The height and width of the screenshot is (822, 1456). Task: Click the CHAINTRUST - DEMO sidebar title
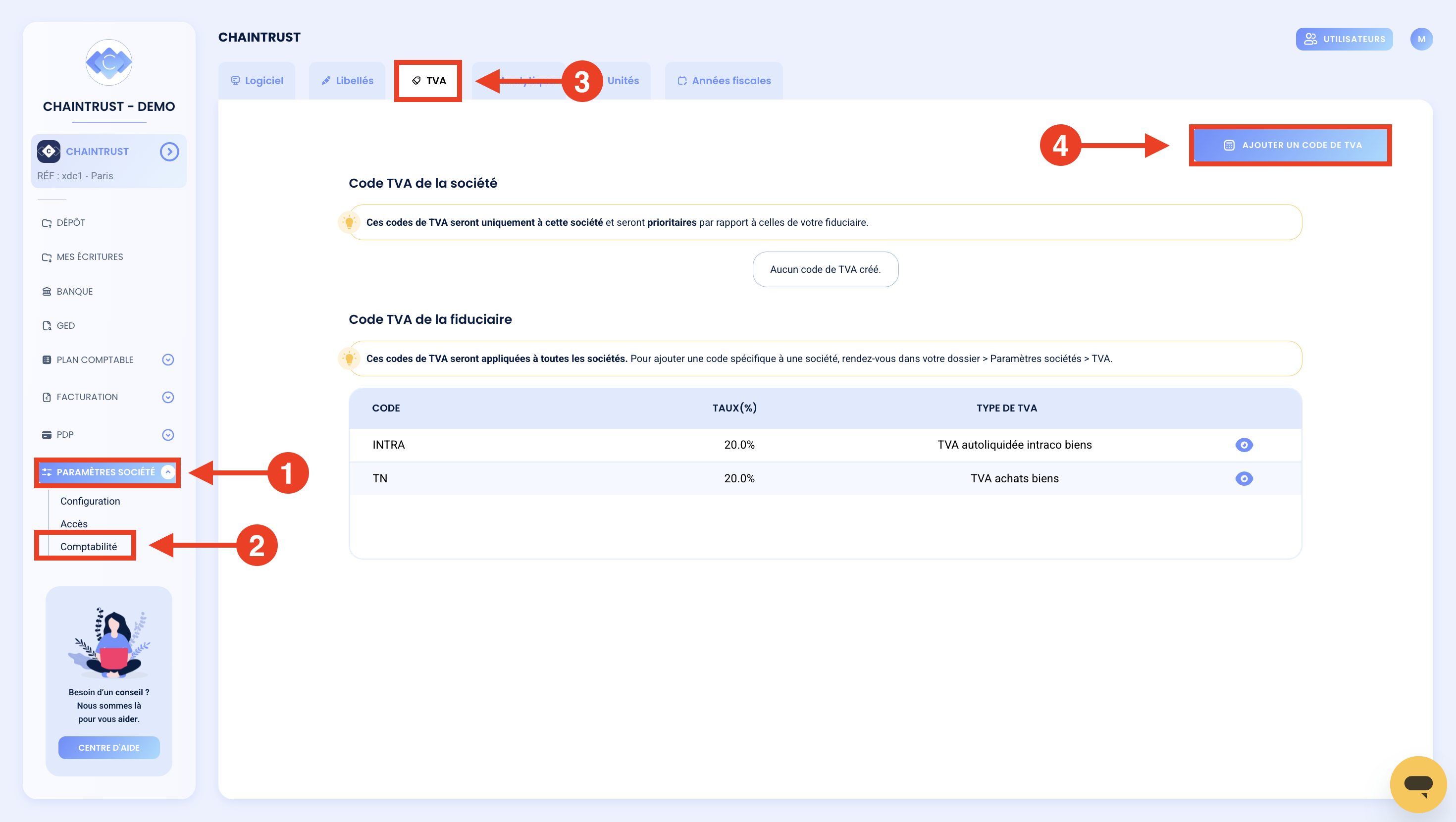(x=108, y=107)
